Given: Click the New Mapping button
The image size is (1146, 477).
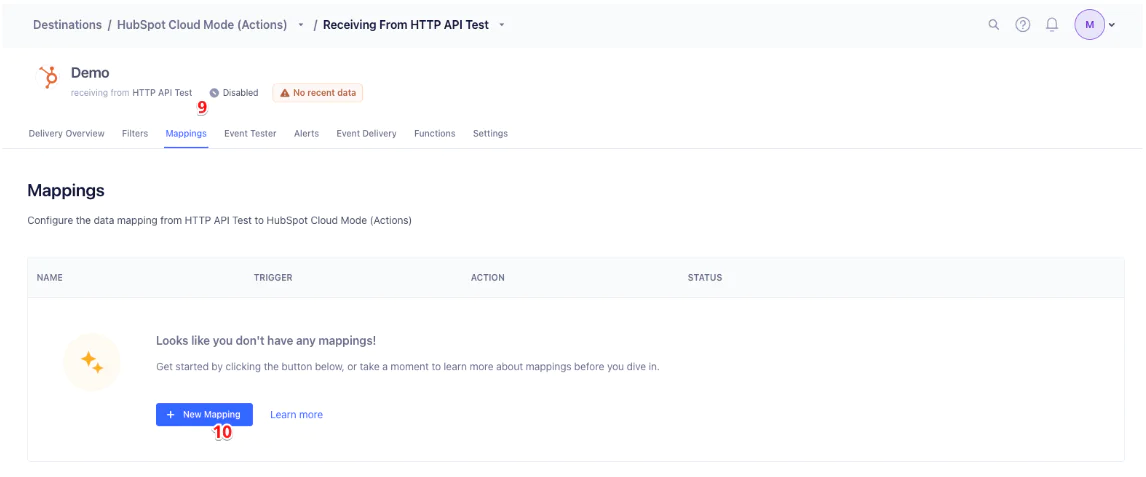Looking at the screenshot, I should pos(204,414).
